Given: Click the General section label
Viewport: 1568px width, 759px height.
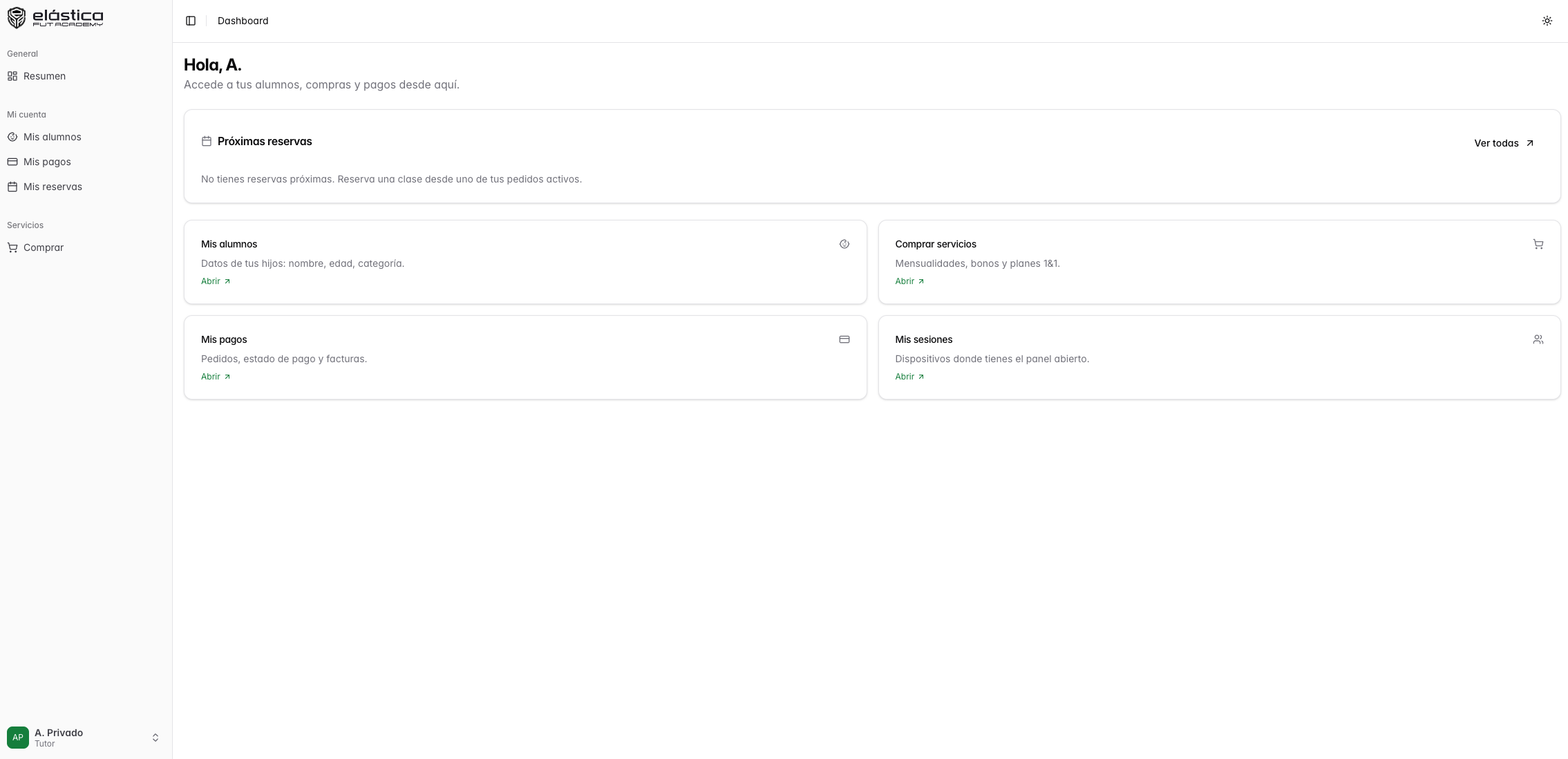Looking at the screenshot, I should (22, 54).
